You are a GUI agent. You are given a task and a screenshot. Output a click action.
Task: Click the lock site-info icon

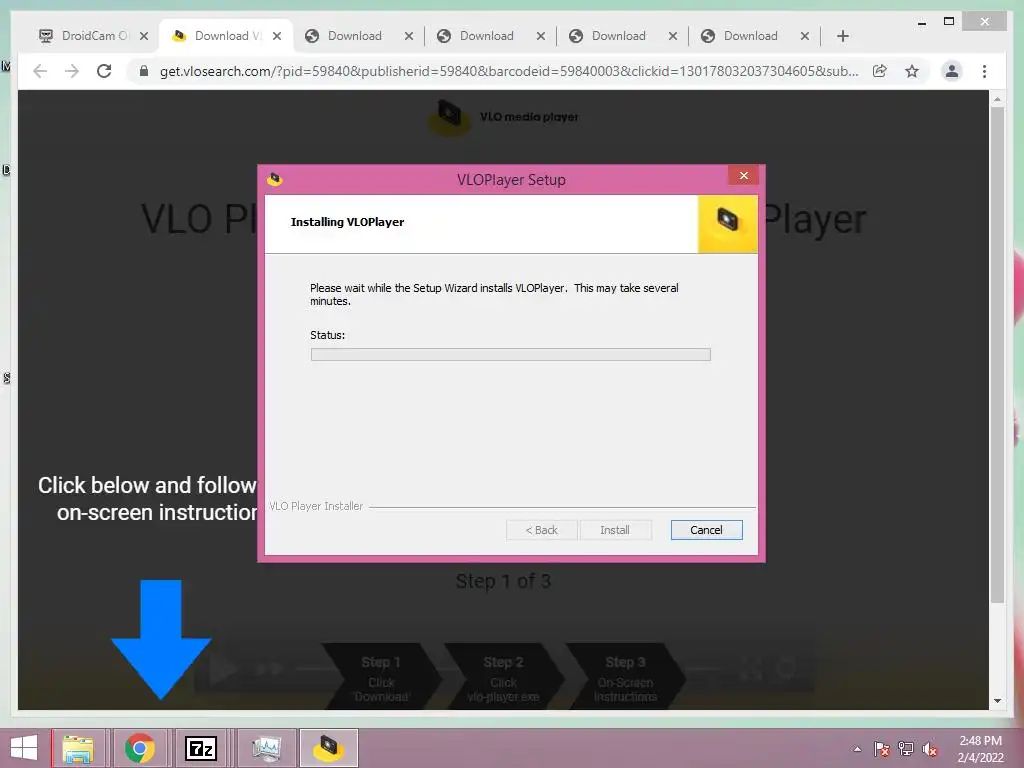point(144,71)
